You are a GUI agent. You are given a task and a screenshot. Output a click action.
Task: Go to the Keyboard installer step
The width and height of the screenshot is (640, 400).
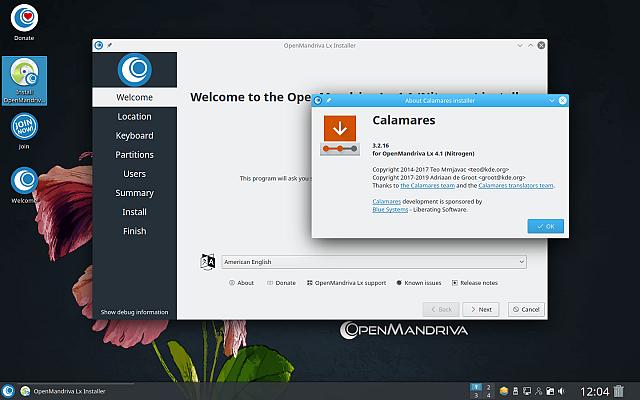134,136
